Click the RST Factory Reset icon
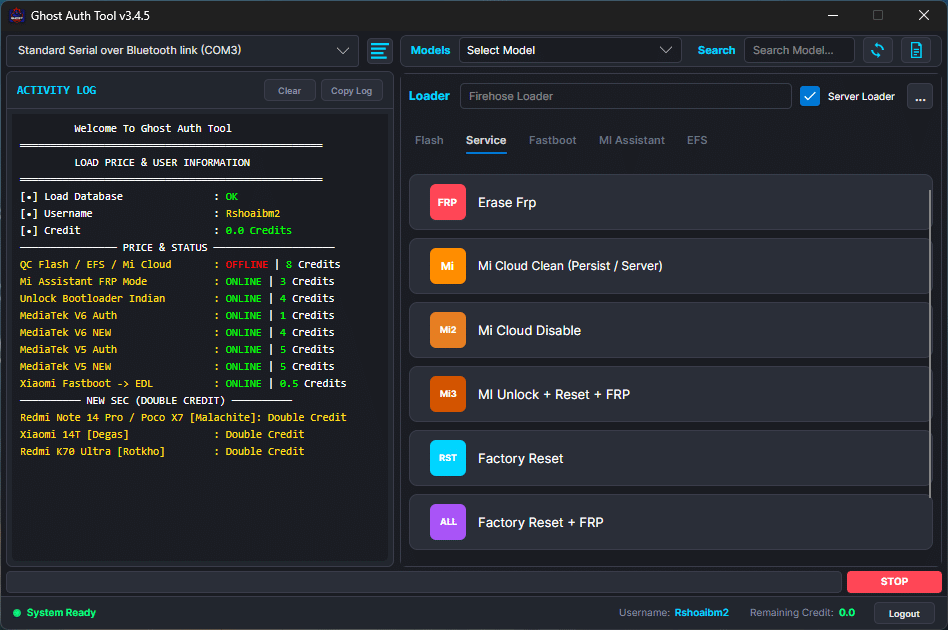 point(447,458)
